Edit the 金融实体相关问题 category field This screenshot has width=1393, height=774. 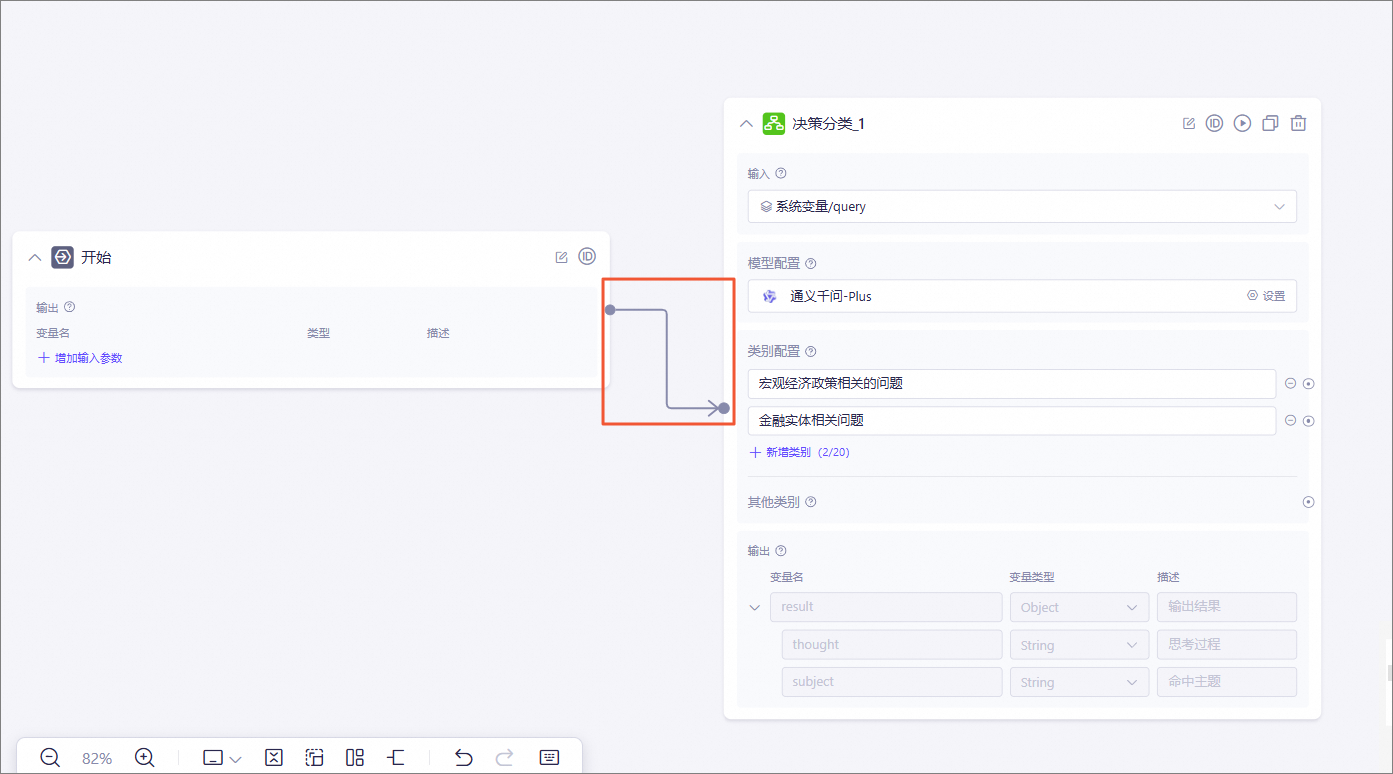tap(1012, 421)
